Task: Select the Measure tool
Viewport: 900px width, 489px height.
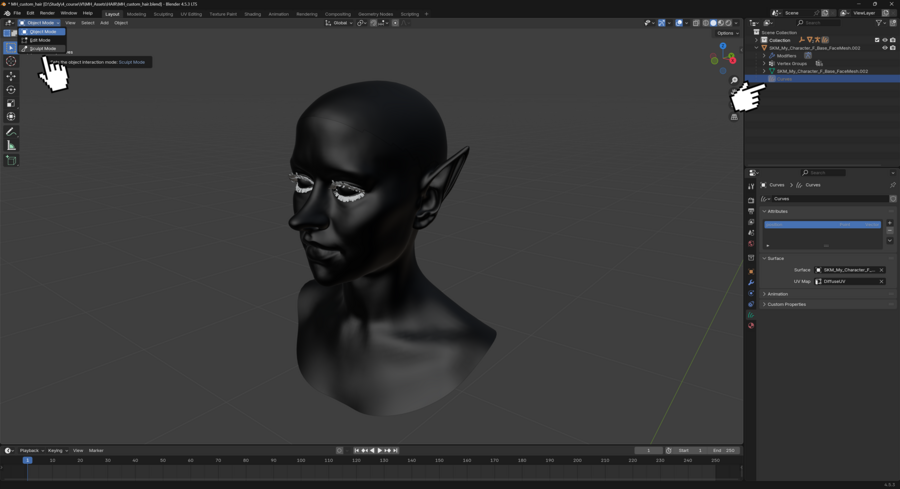Action: coord(11,146)
